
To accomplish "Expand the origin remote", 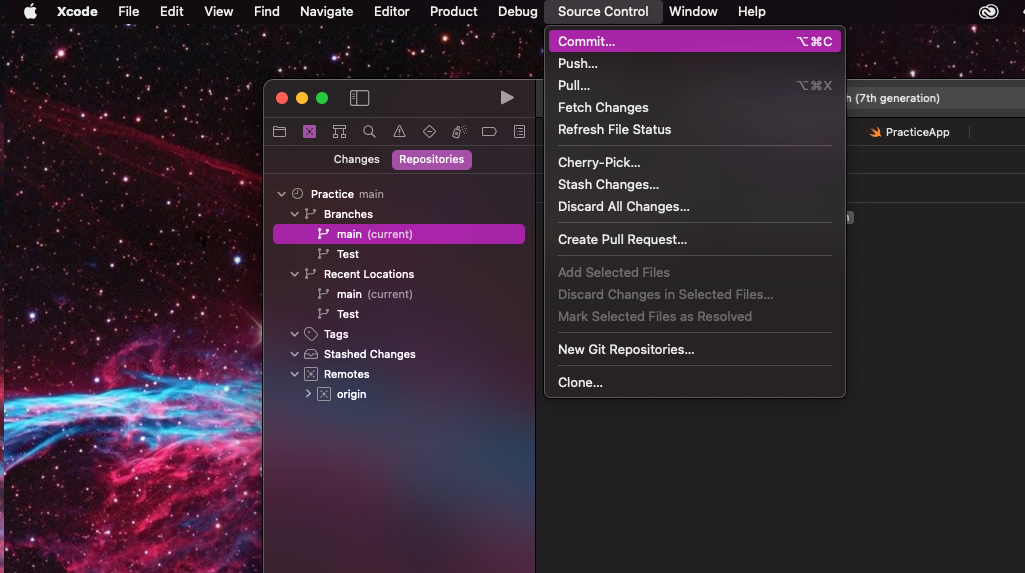I will point(308,394).
